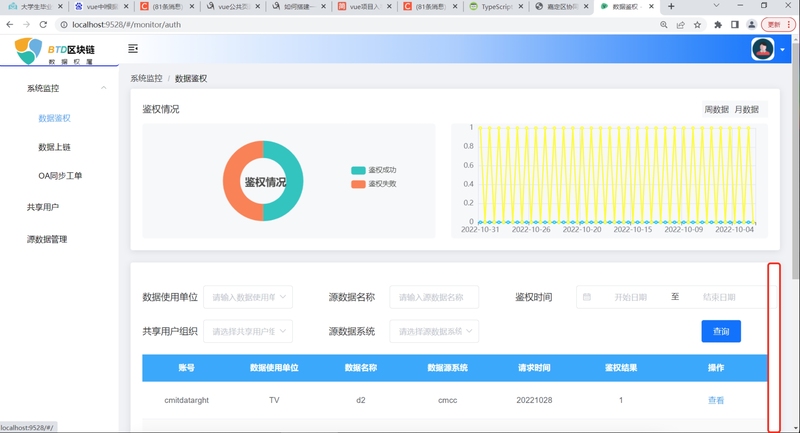800x433 pixels.
Task: Click 系统监控 in the breadcrumb
Action: tap(146, 78)
